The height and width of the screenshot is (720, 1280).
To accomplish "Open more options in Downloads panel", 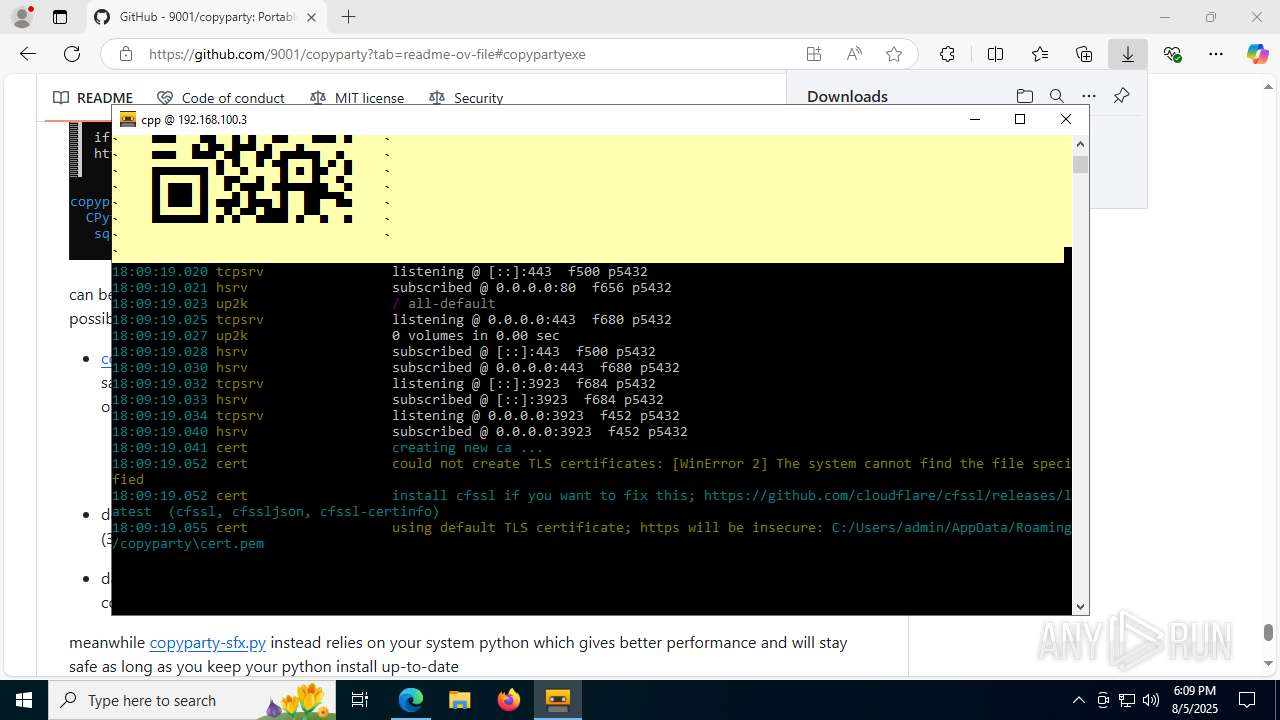I will (1088, 96).
